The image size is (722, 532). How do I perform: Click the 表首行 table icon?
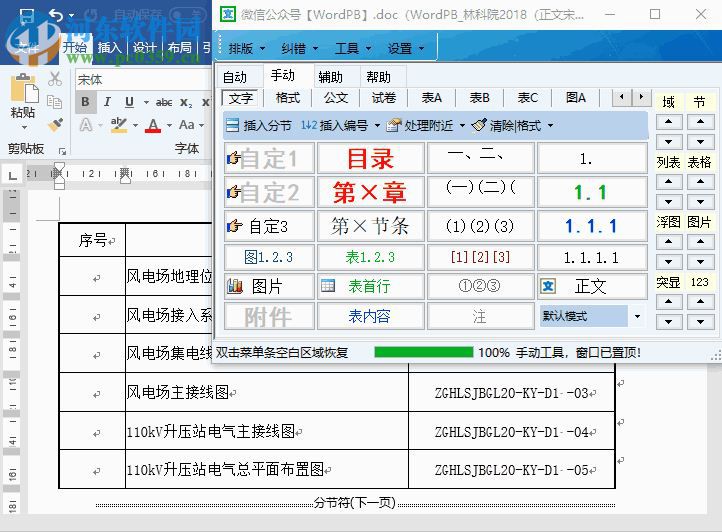coord(328,286)
